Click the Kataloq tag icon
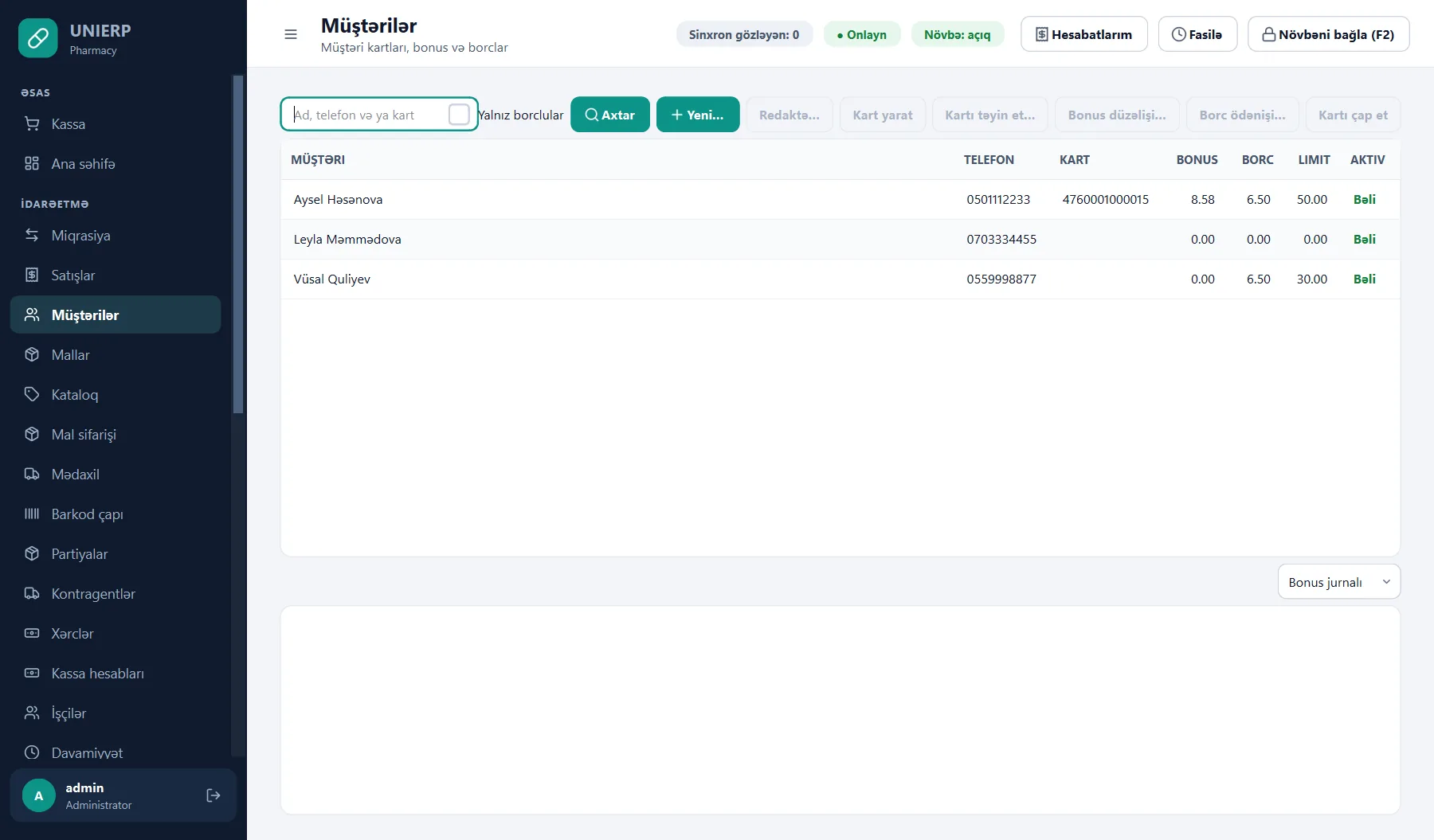Viewport: 1434px width, 840px height. [32, 394]
